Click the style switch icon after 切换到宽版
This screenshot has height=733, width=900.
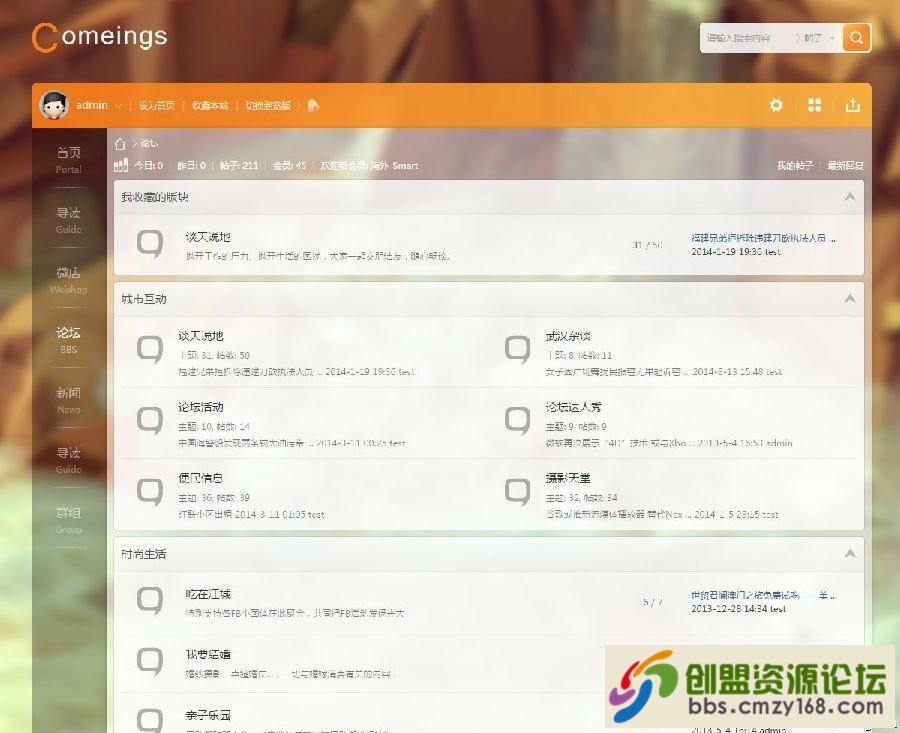pos(313,105)
